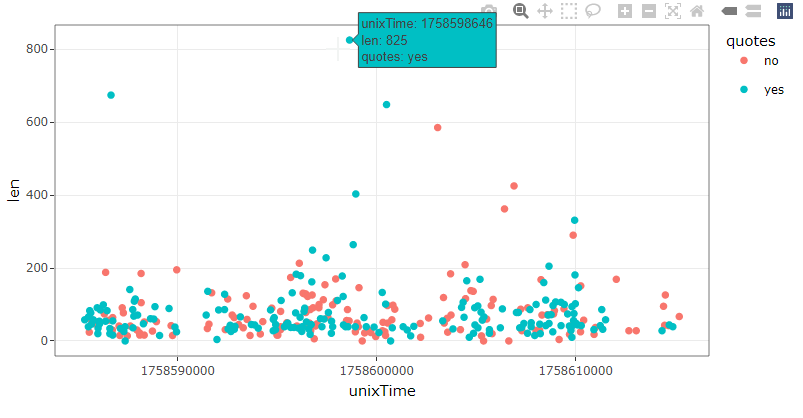Click the y-axis tick label 800

(x=37, y=49)
